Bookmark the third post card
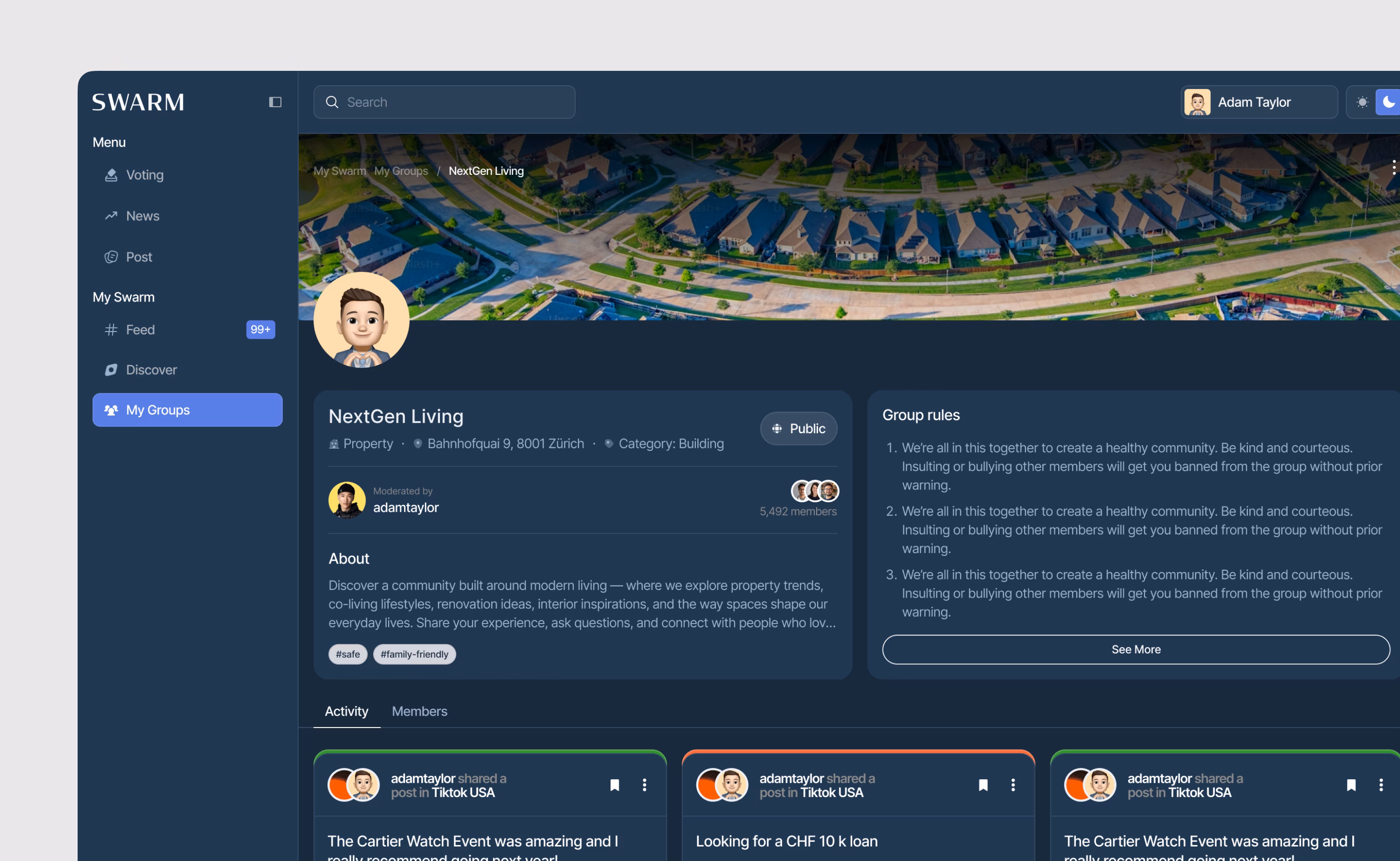Image resolution: width=1400 pixels, height=861 pixels. tap(1351, 785)
